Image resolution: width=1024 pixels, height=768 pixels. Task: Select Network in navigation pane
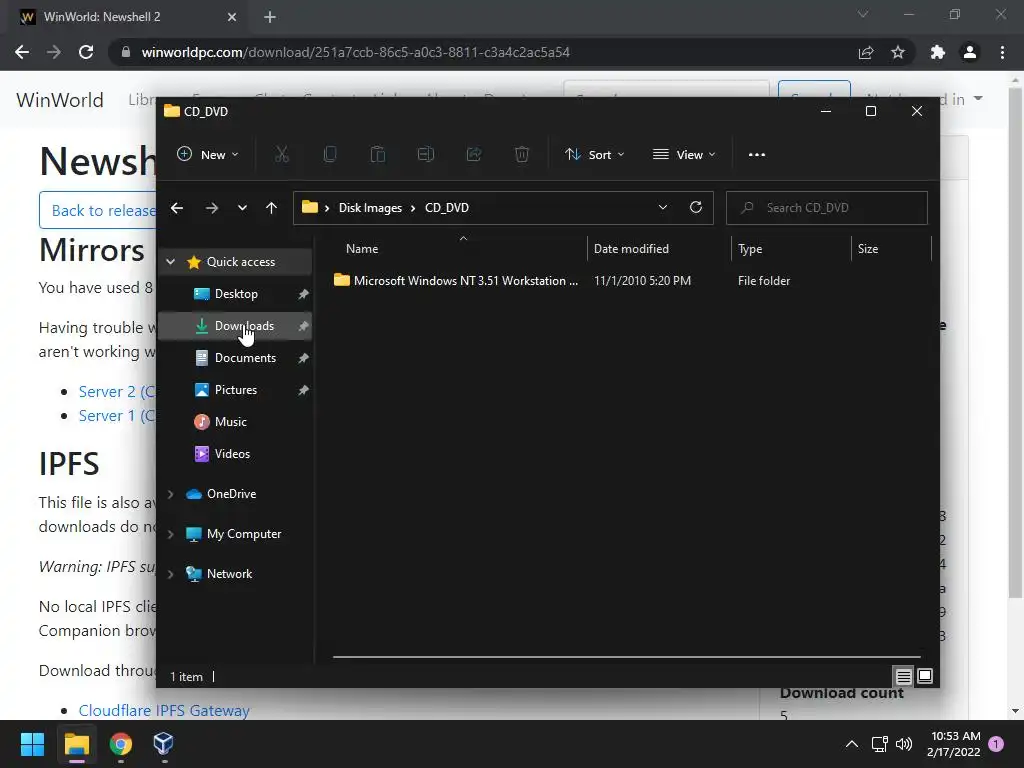click(x=229, y=574)
